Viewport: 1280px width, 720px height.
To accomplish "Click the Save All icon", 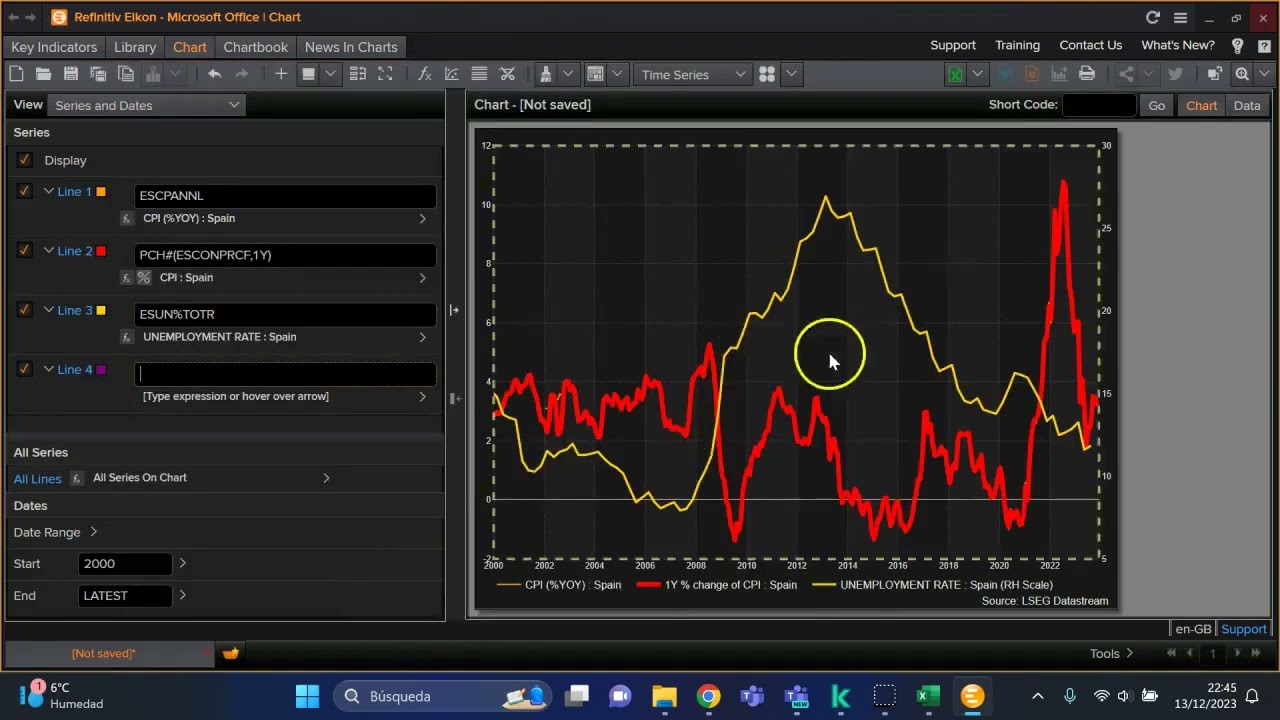I will coord(98,74).
